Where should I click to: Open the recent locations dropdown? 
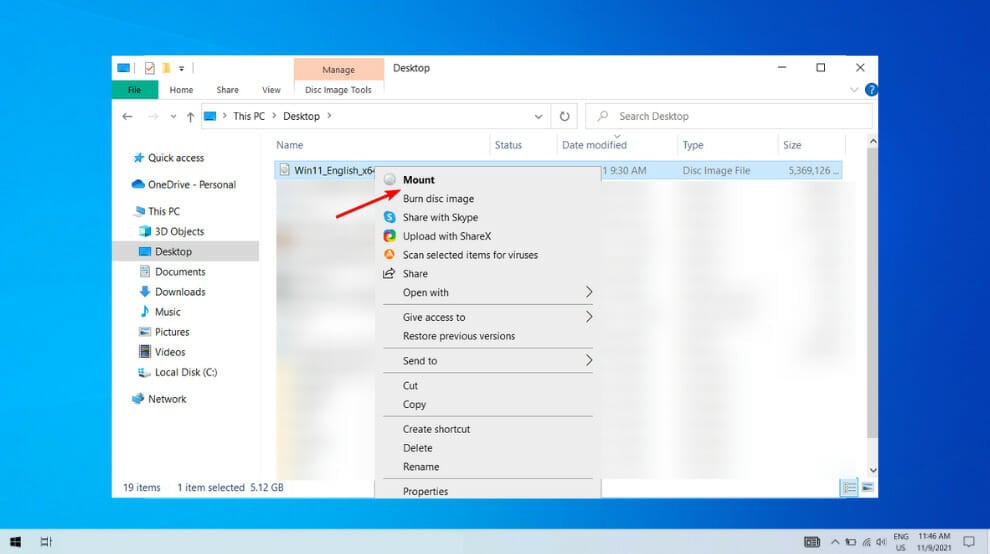pyautogui.click(x=173, y=116)
